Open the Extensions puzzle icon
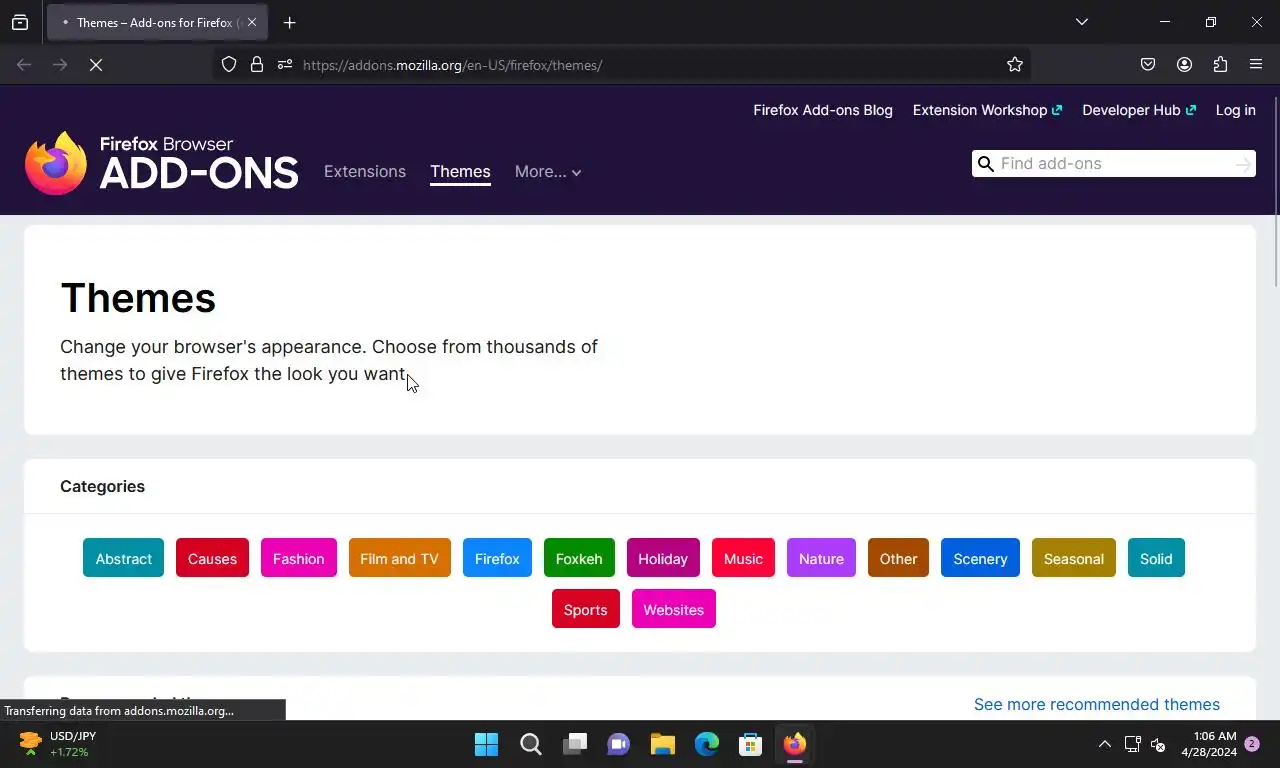 coord(1220,65)
